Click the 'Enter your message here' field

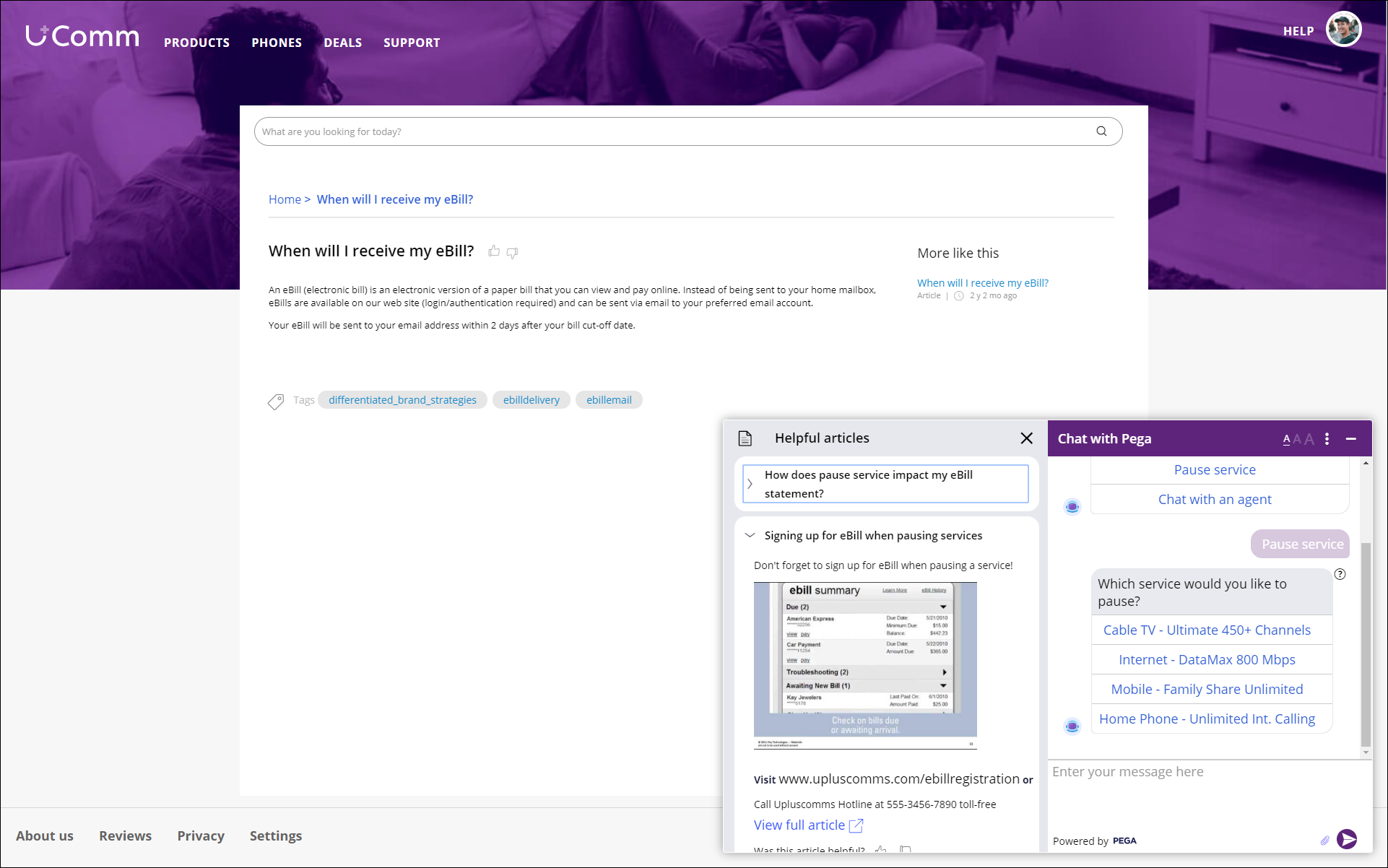(x=1184, y=772)
